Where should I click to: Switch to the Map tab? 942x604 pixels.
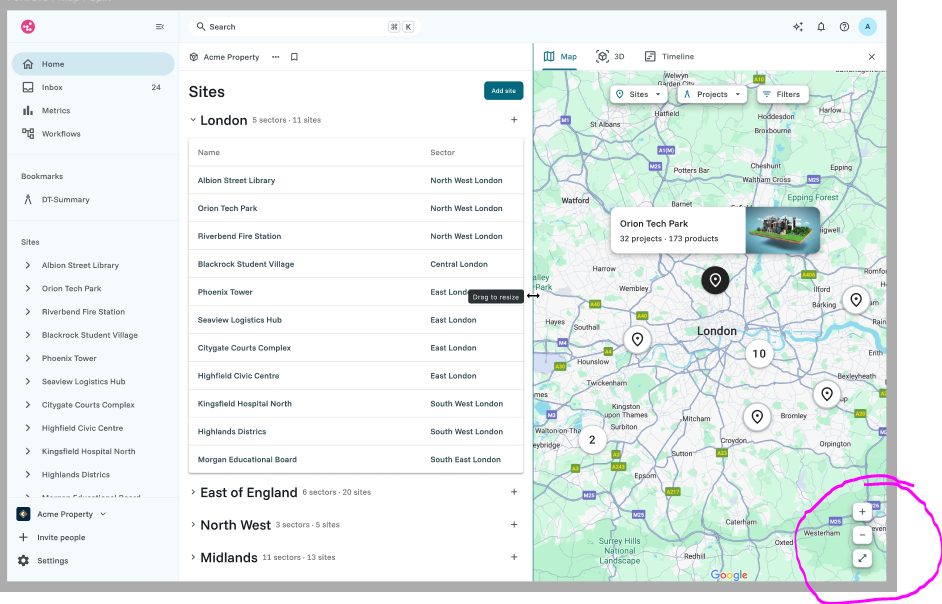coord(561,56)
